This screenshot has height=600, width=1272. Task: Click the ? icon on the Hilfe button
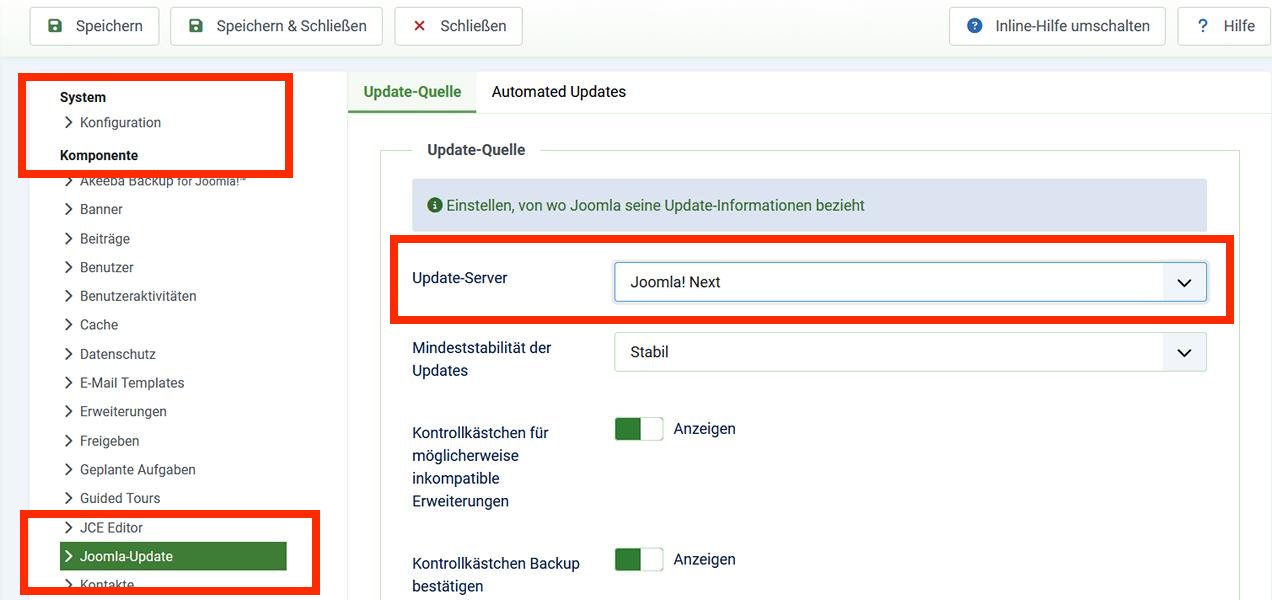click(x=1203, y=26)
